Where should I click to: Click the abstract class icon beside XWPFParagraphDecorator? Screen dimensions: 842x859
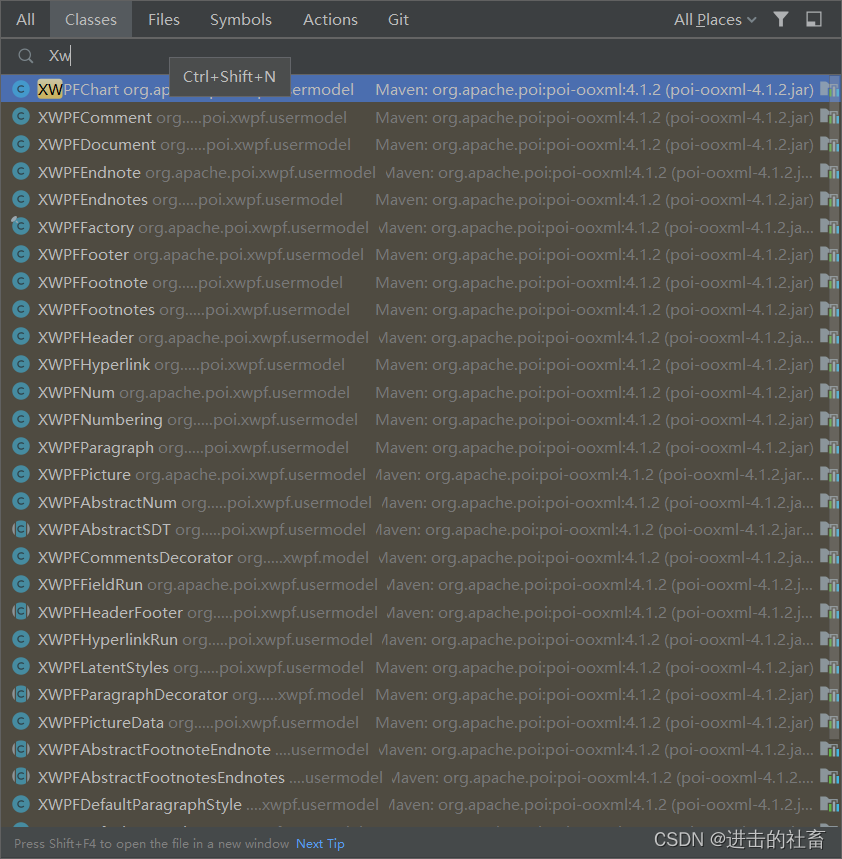click(21, 694)
